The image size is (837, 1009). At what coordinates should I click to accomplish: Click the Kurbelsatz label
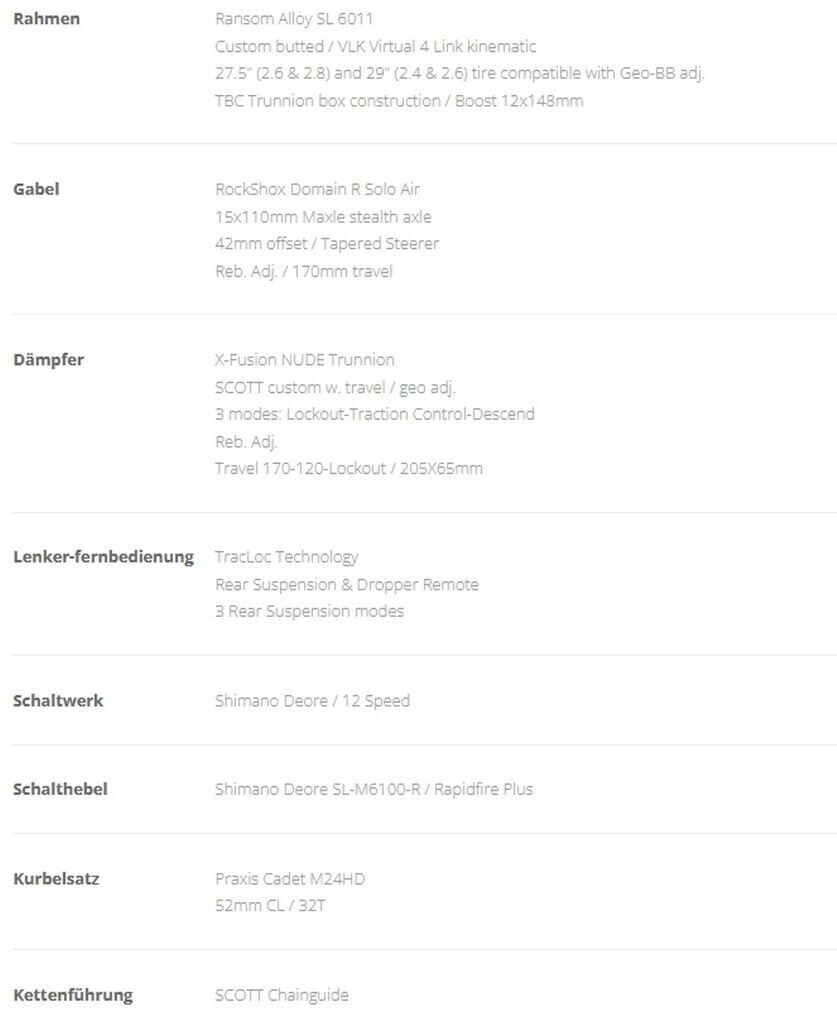[56, 879]
